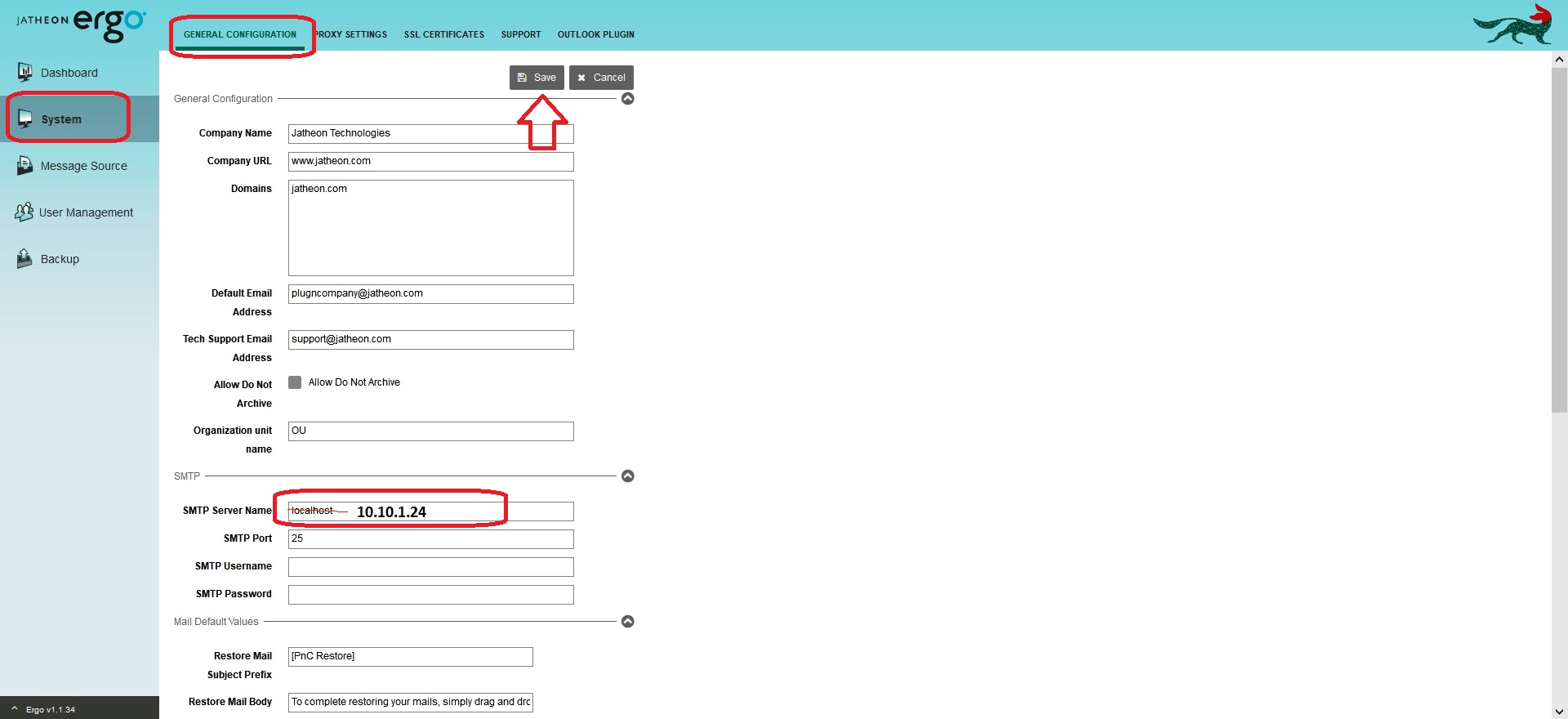Click the dragon mascot icon top right
1568x719 pixels.
click(x=1513, y=25)
